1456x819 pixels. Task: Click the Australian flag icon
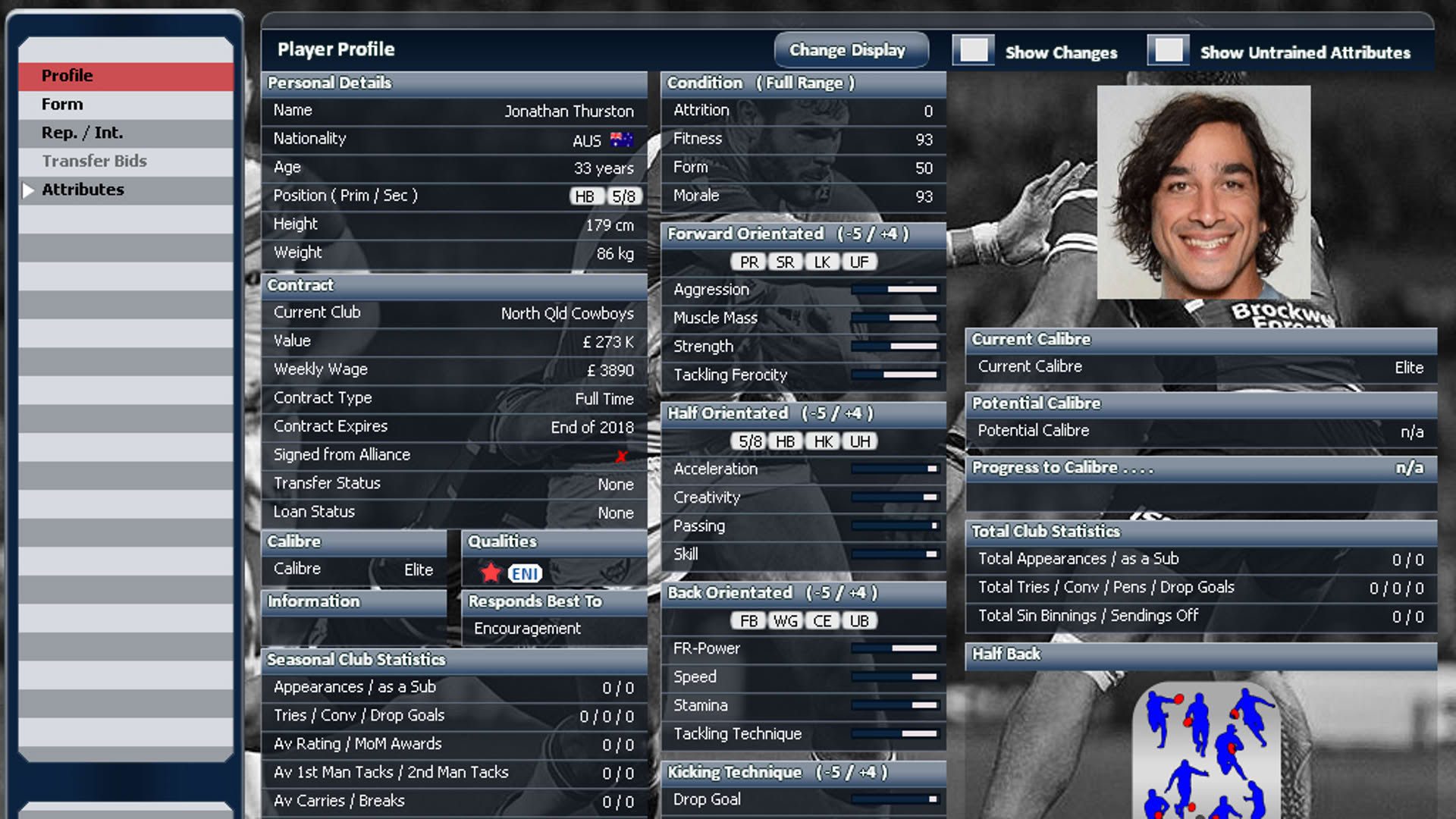622,140
